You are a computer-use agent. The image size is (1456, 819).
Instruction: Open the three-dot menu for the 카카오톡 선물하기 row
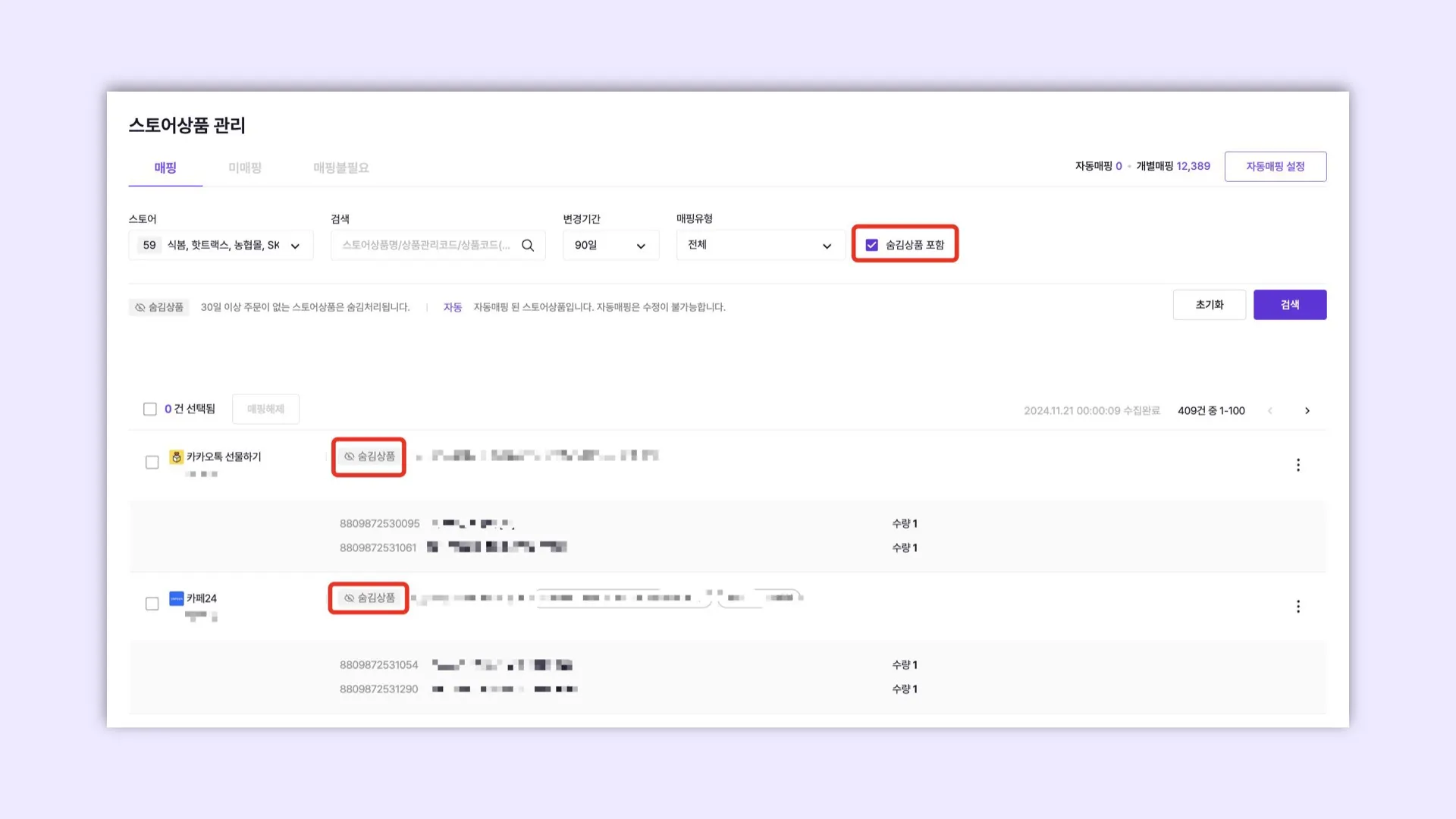click(1298, 465)
